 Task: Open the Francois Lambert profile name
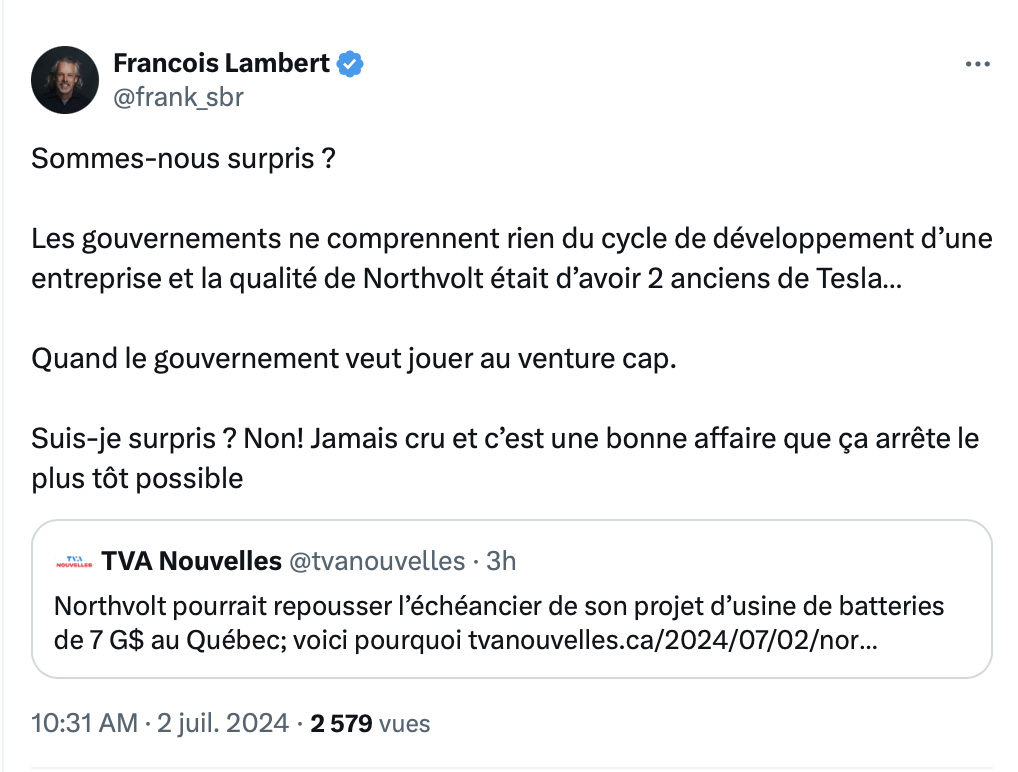point(221,63)
